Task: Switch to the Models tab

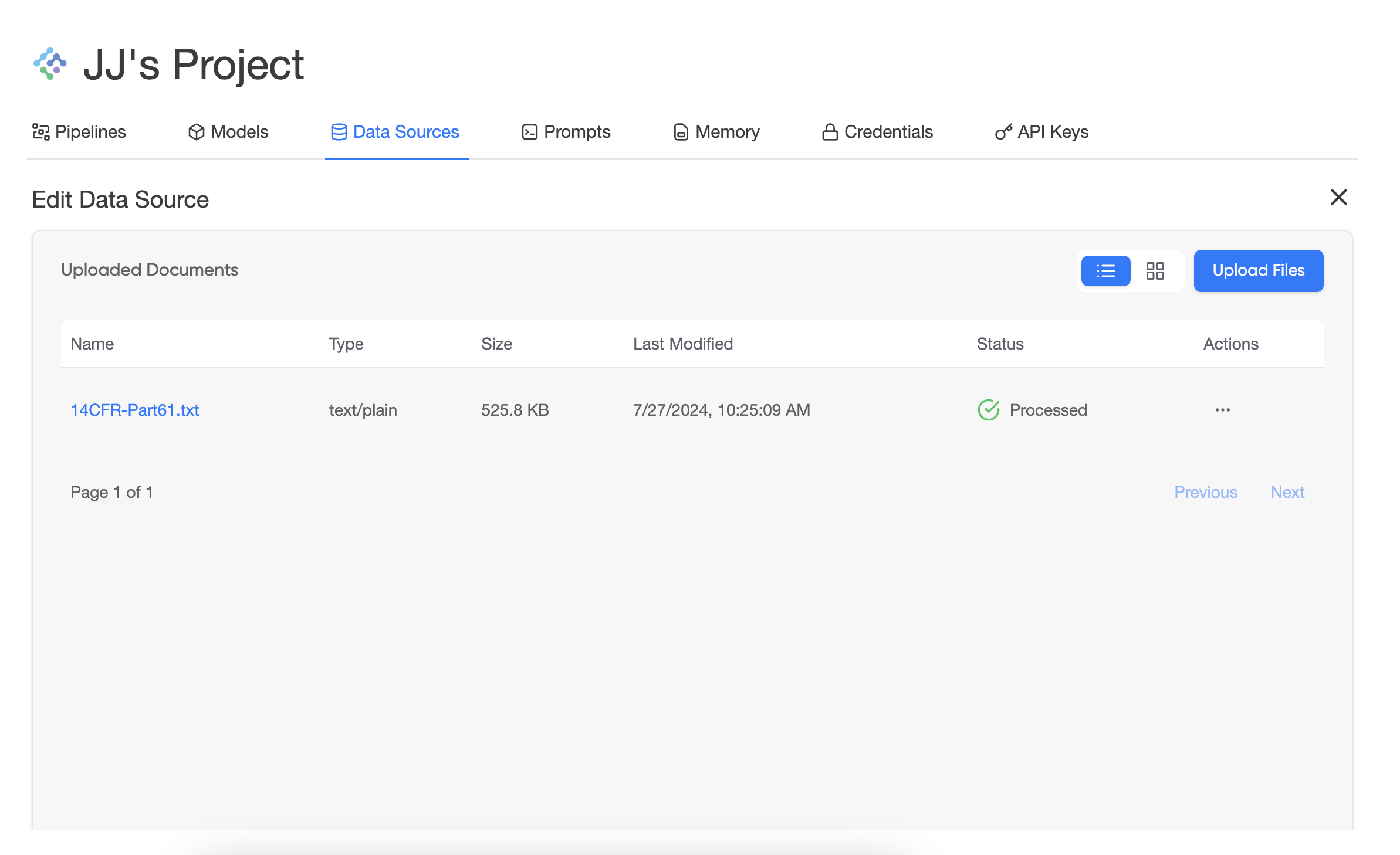Action: (228, 132)
